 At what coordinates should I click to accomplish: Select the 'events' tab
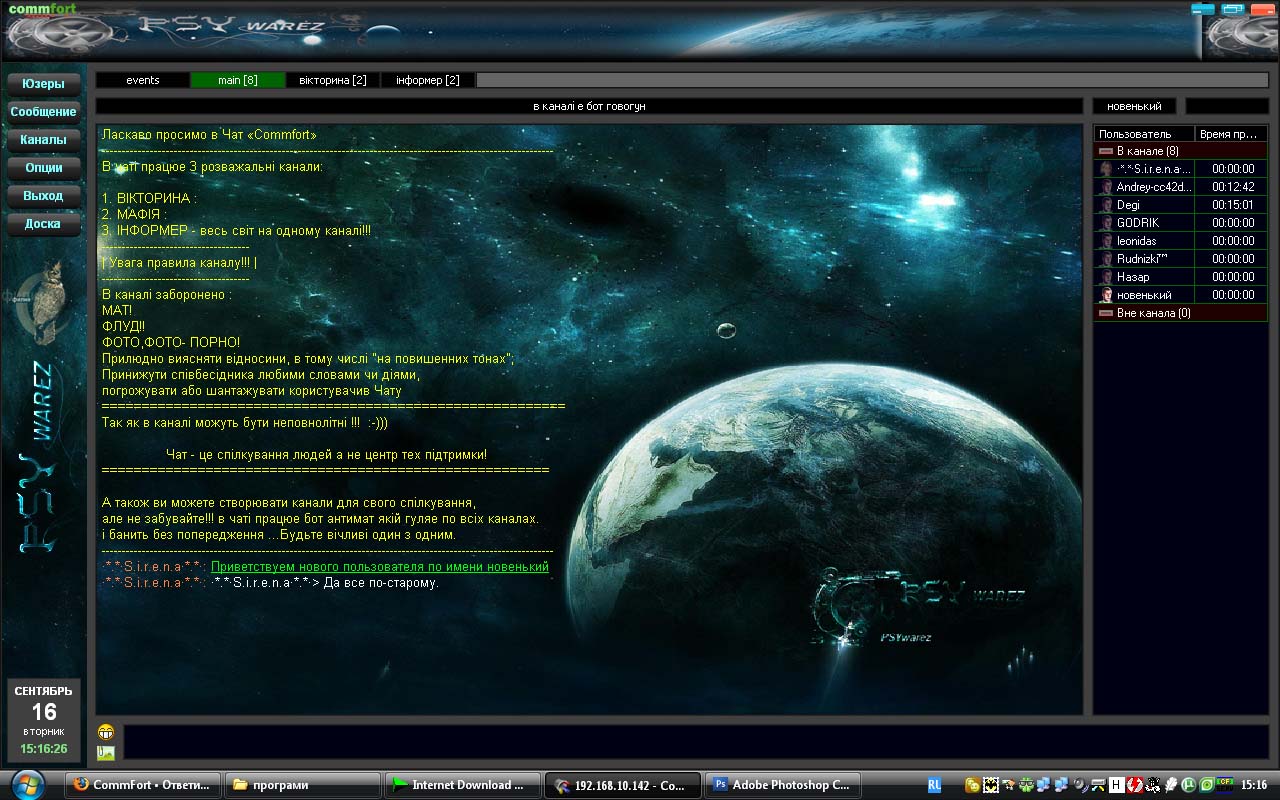pos(143,80)
